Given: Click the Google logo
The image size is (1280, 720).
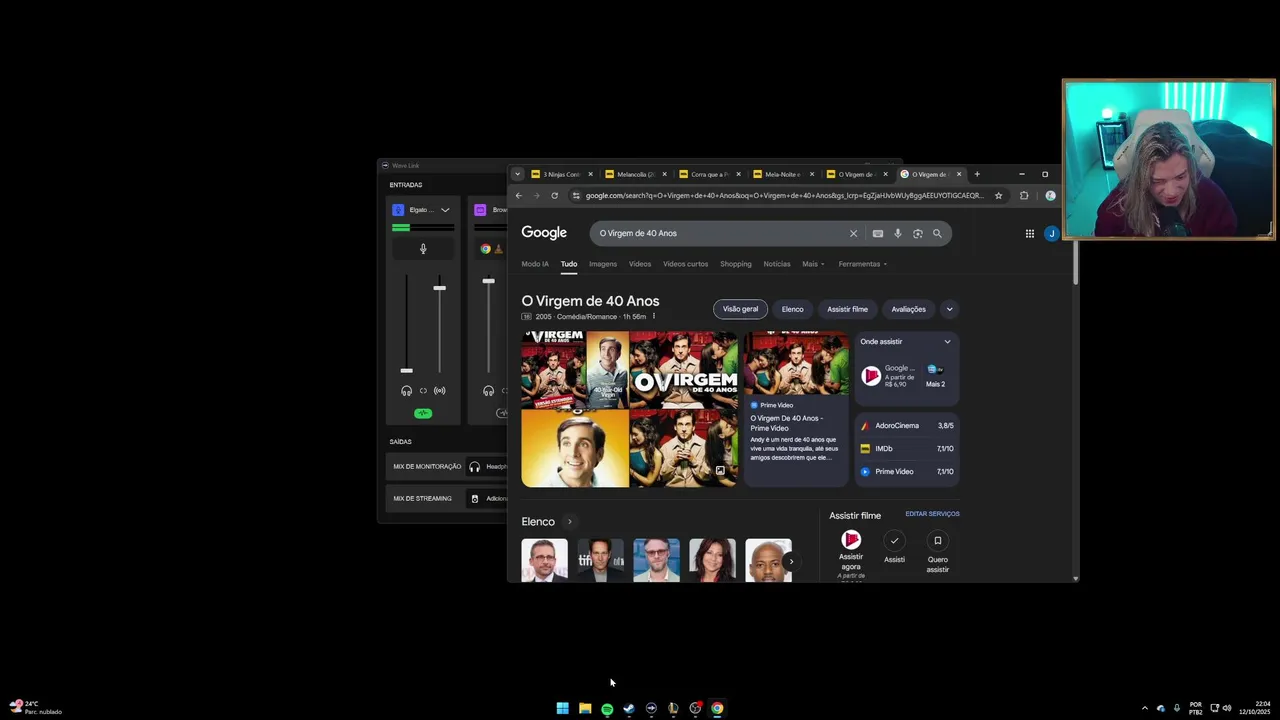Looking at the screenshot, I should pyautogui.click(x=544, y=233).
